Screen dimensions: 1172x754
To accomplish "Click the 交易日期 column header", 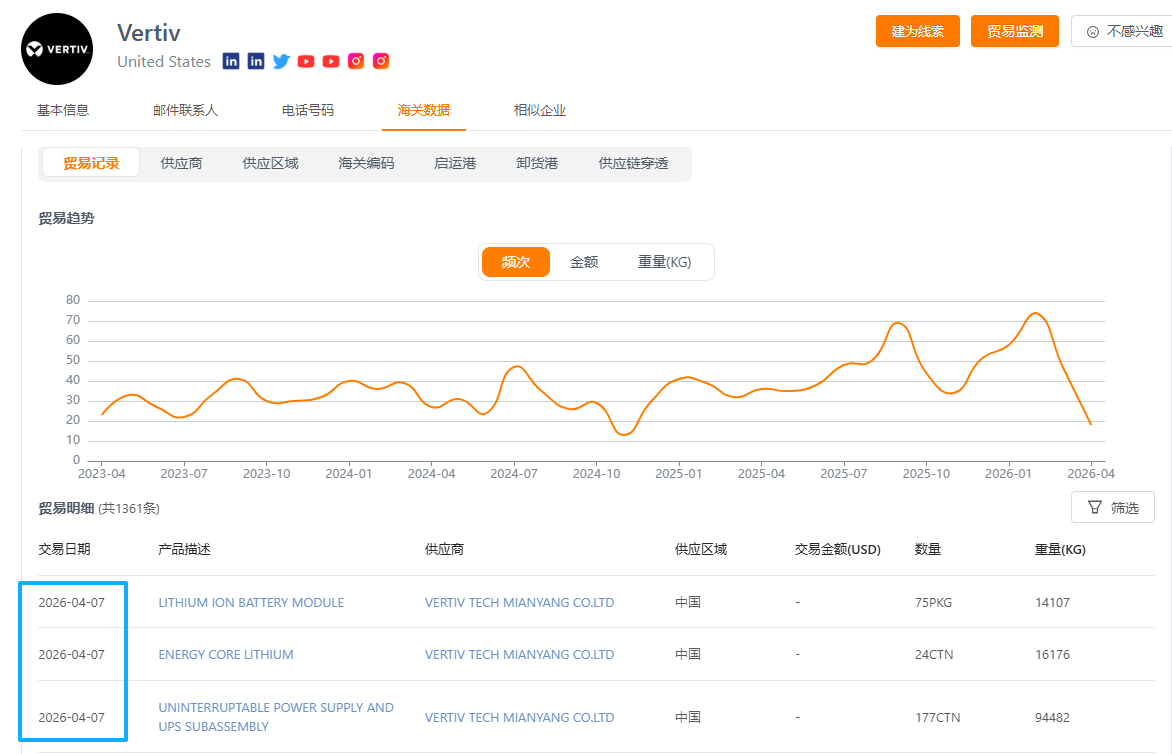I will [x=64, y=549].
